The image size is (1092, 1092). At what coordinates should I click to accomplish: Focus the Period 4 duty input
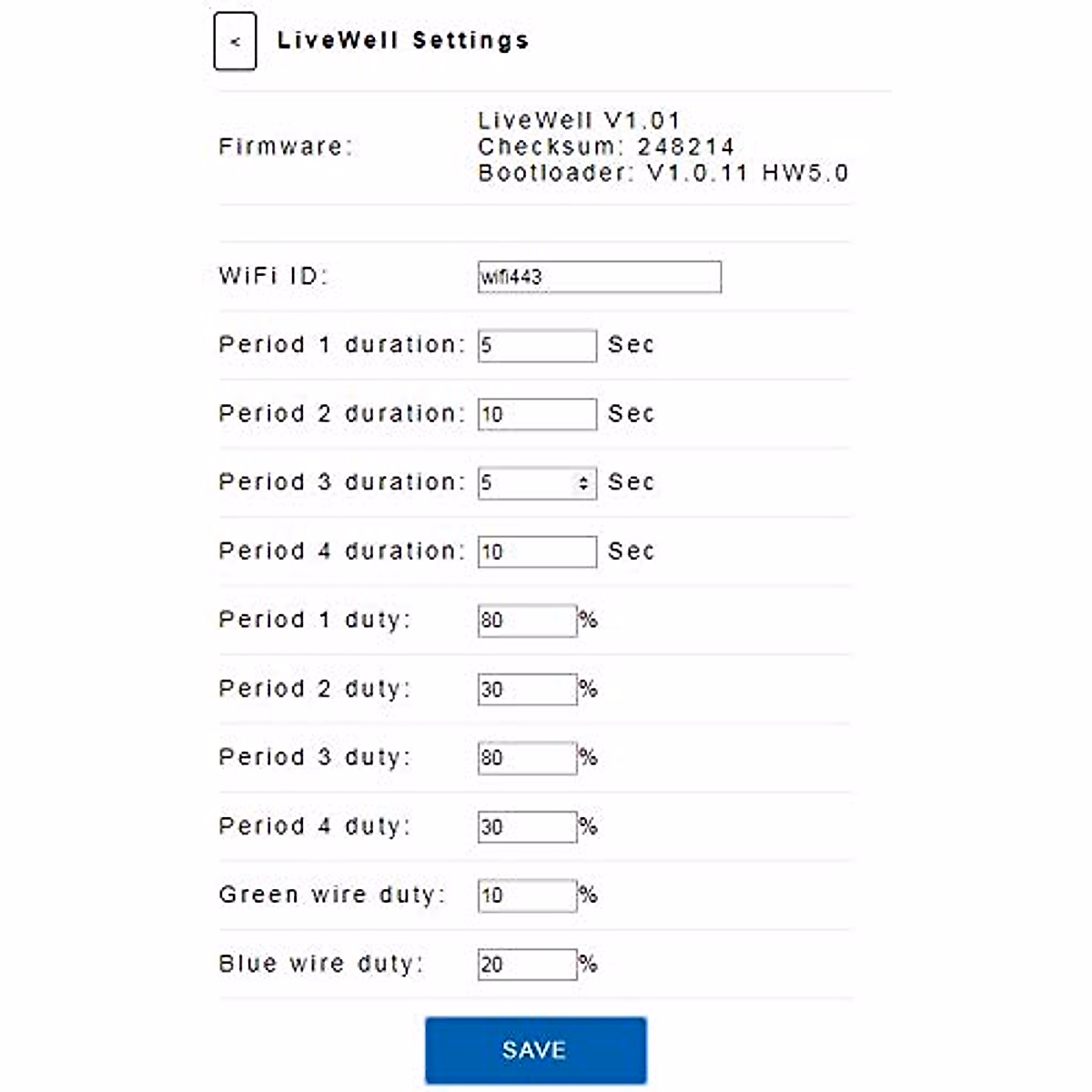coord(527,826)
